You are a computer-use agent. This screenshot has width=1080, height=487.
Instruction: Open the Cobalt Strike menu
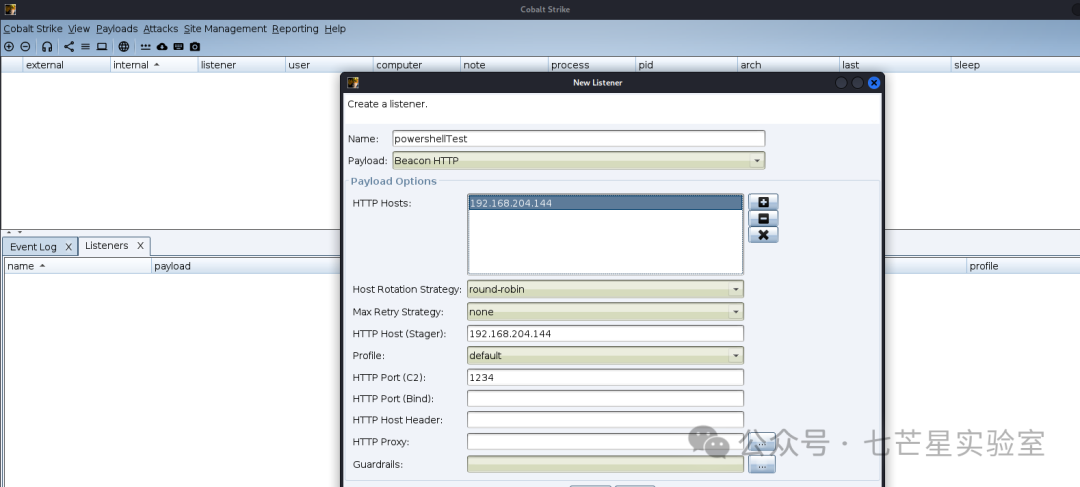click(32, 29)
